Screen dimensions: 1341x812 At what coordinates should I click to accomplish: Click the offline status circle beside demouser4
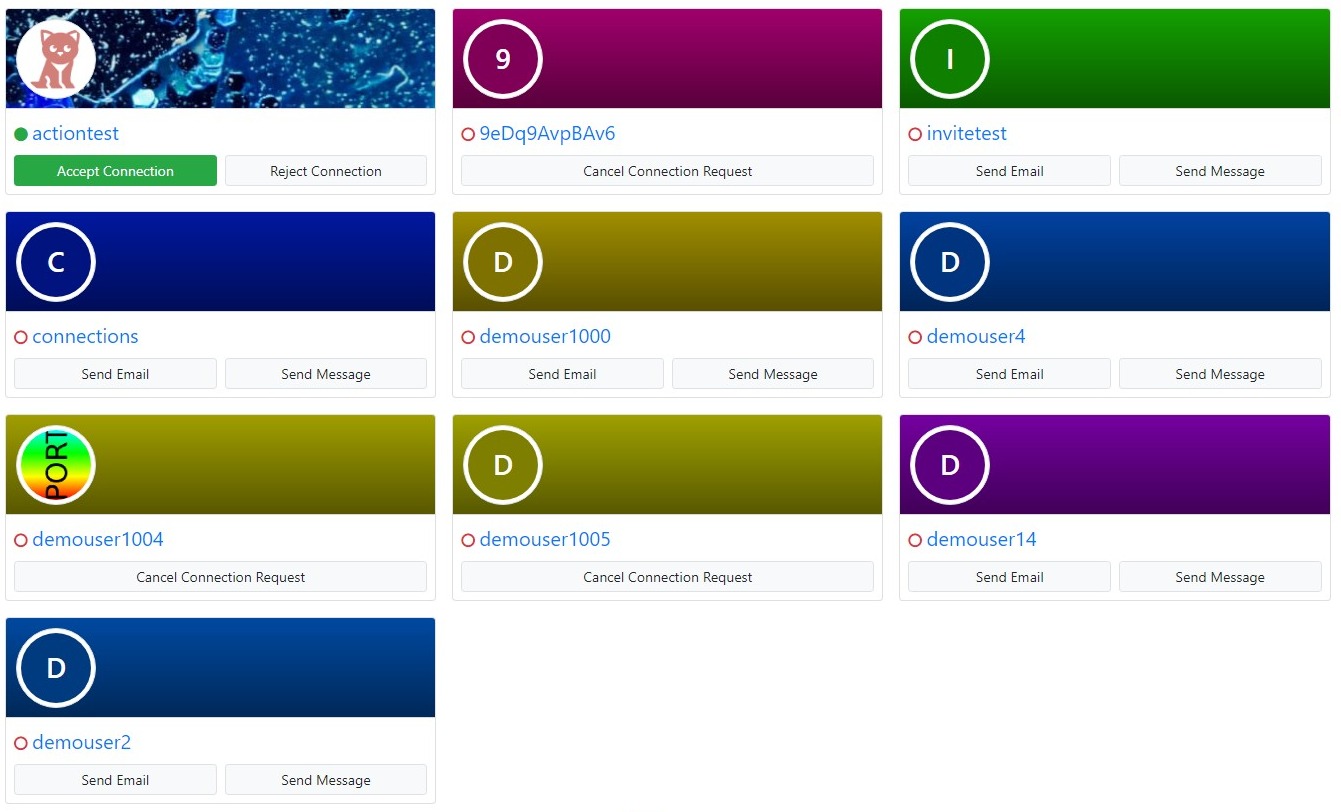pos(915,337)
